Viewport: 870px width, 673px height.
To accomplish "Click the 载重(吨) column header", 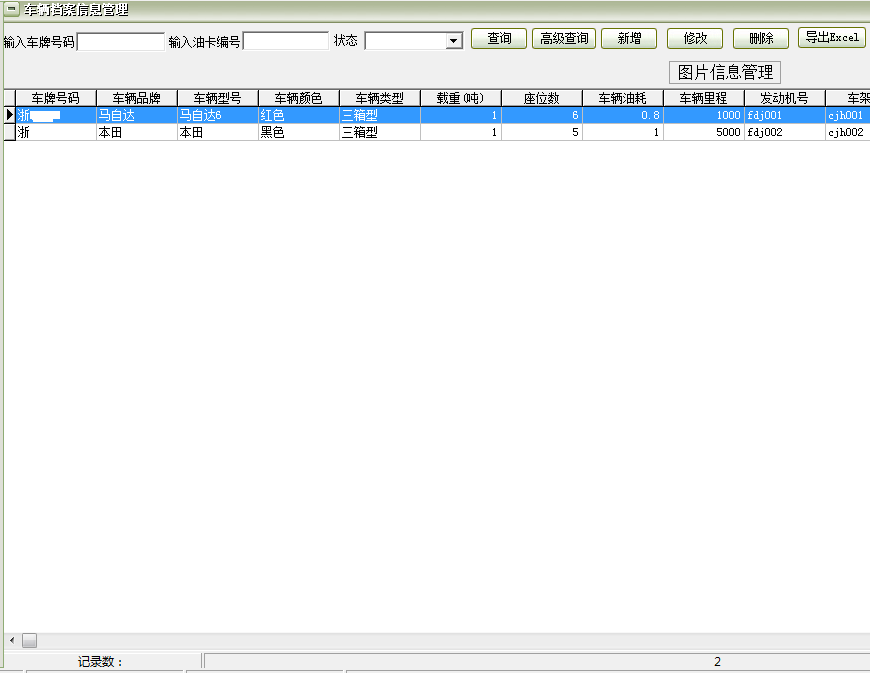I will 461,98.
